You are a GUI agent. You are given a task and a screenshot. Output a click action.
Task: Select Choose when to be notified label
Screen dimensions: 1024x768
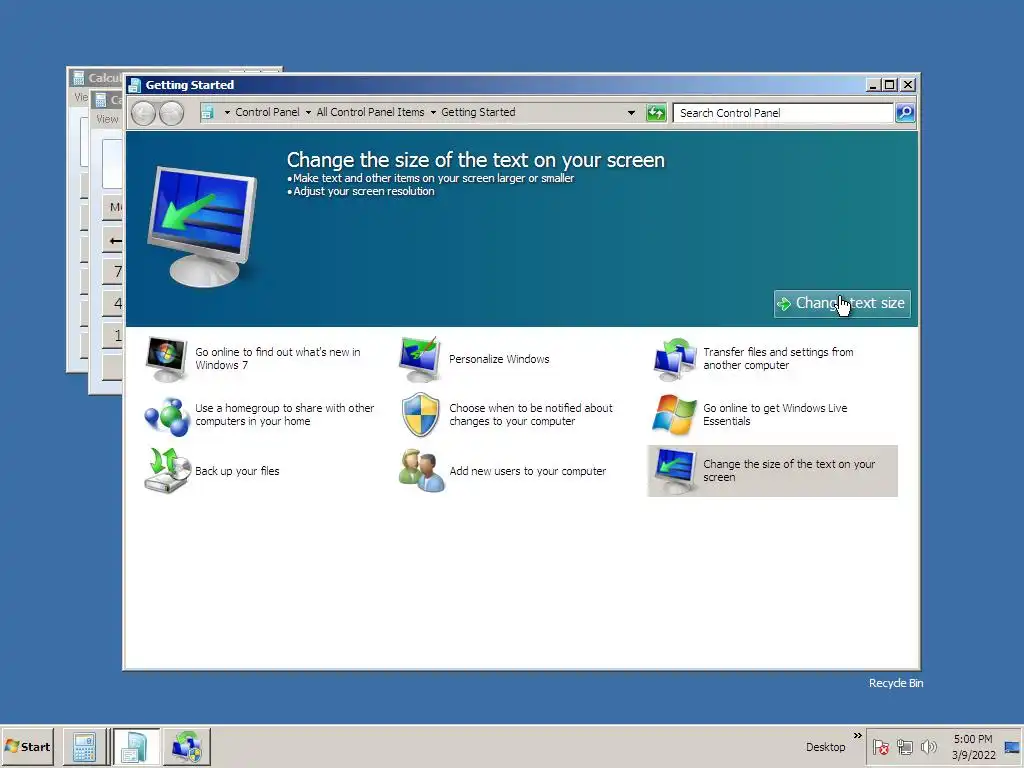pyautogui.click(x=530, y=415)
